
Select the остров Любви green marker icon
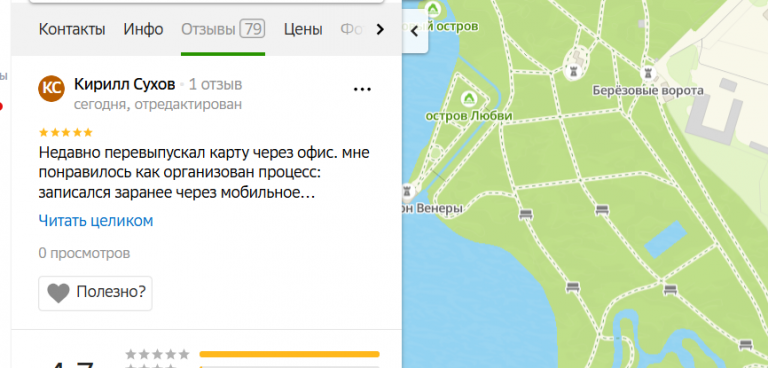pos(469,99)
